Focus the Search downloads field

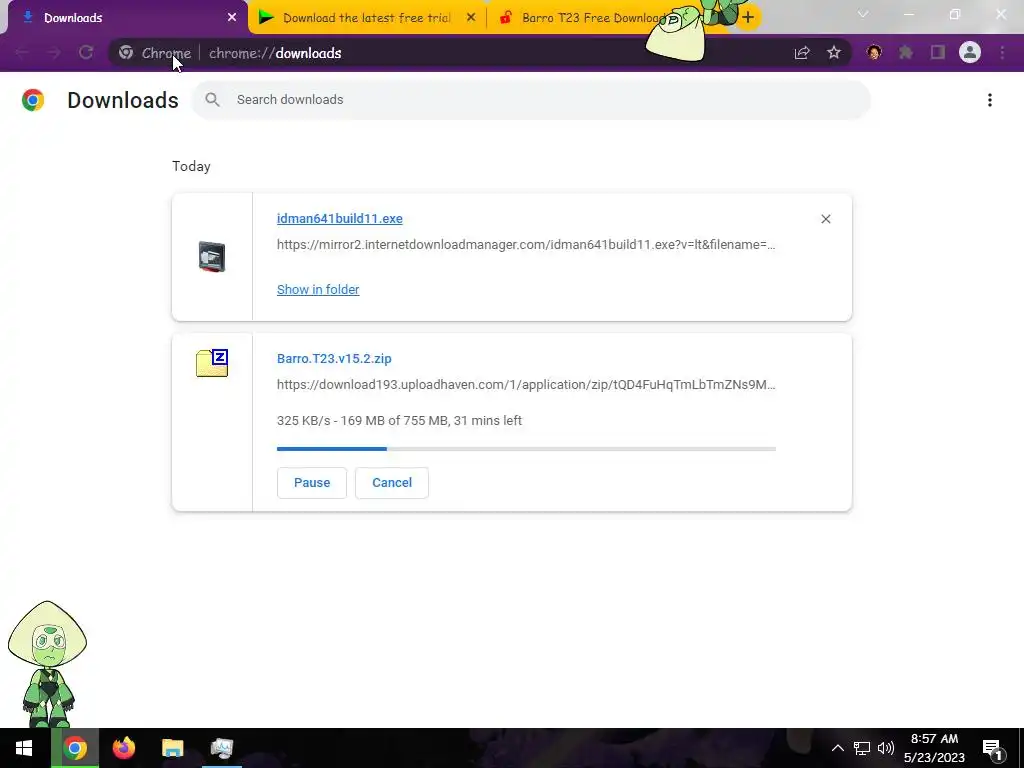point(531,100)
